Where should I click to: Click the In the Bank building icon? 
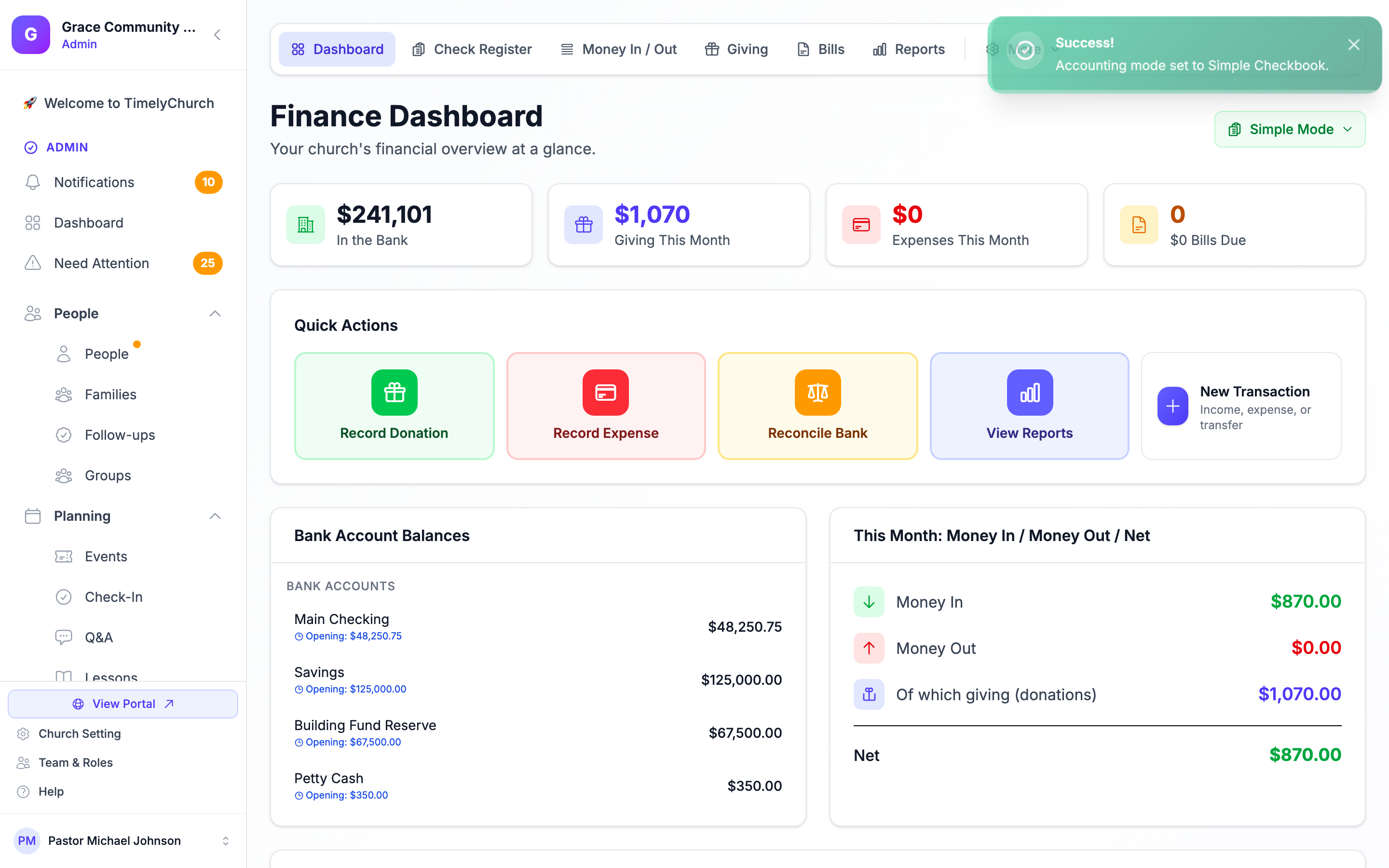click(x=306, y=225)
